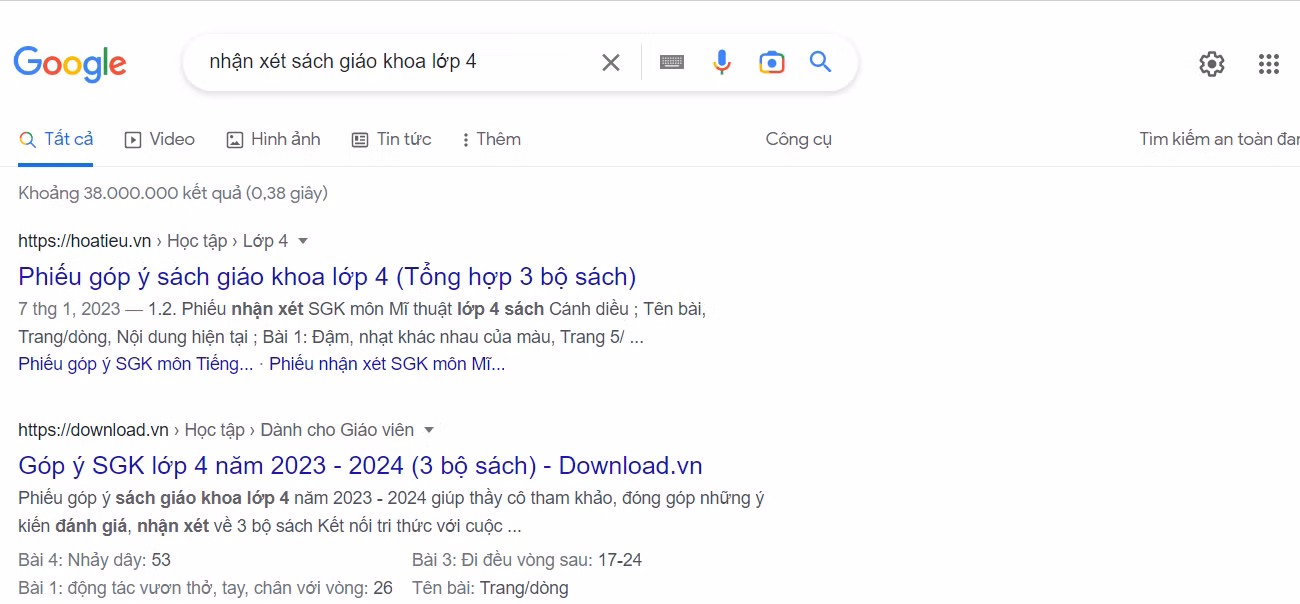Viewport: 1300px width, 604px height.
Task: Switch to the Video tab
Action: tap(159, 140)
